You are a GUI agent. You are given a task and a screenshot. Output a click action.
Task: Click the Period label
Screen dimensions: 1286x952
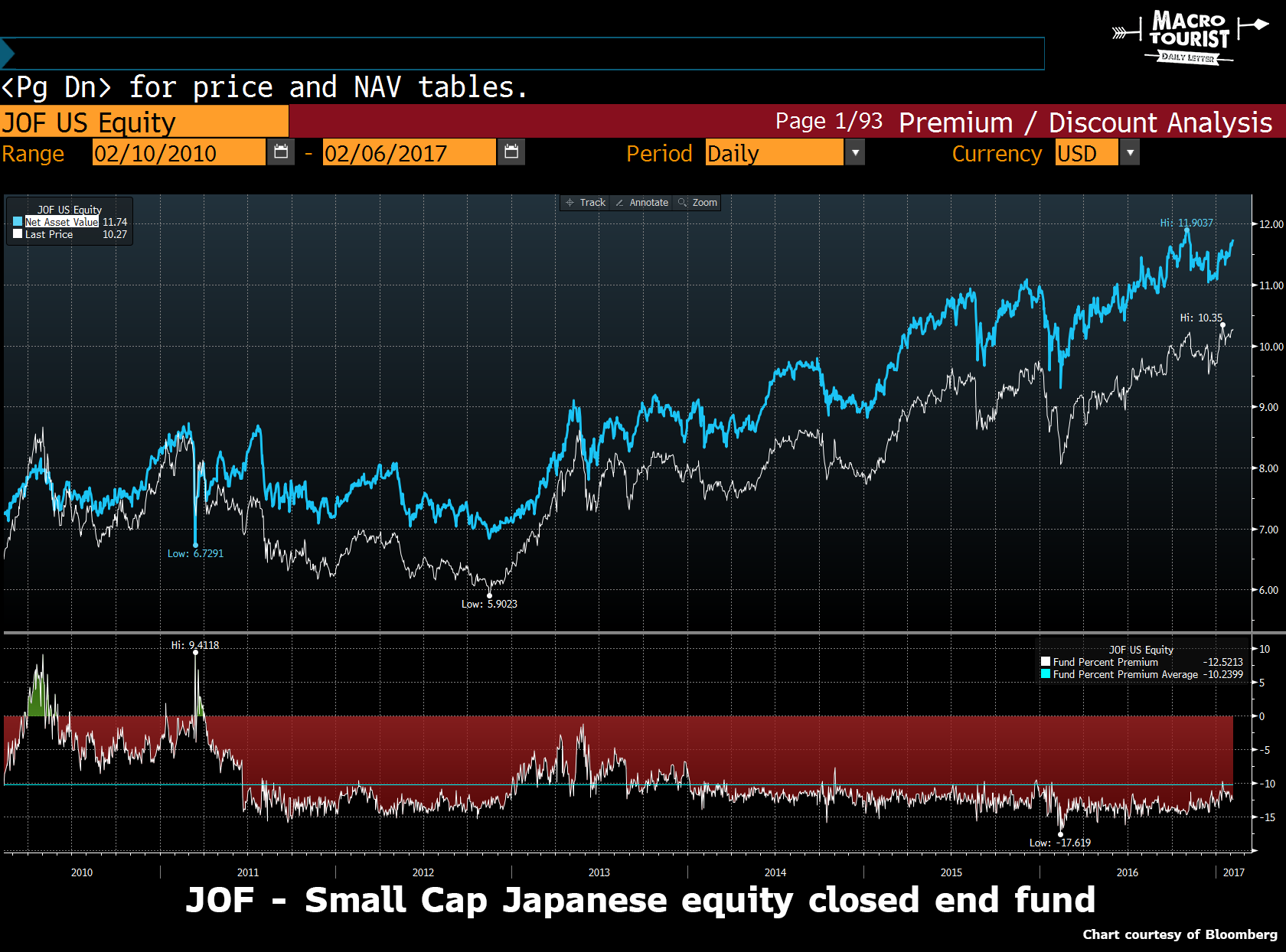(x=659, y=153)
